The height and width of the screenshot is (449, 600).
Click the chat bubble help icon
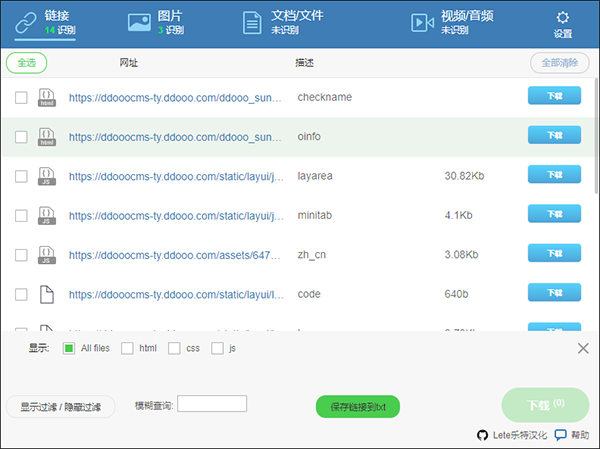pyautogui.click(x=561, y=435)
